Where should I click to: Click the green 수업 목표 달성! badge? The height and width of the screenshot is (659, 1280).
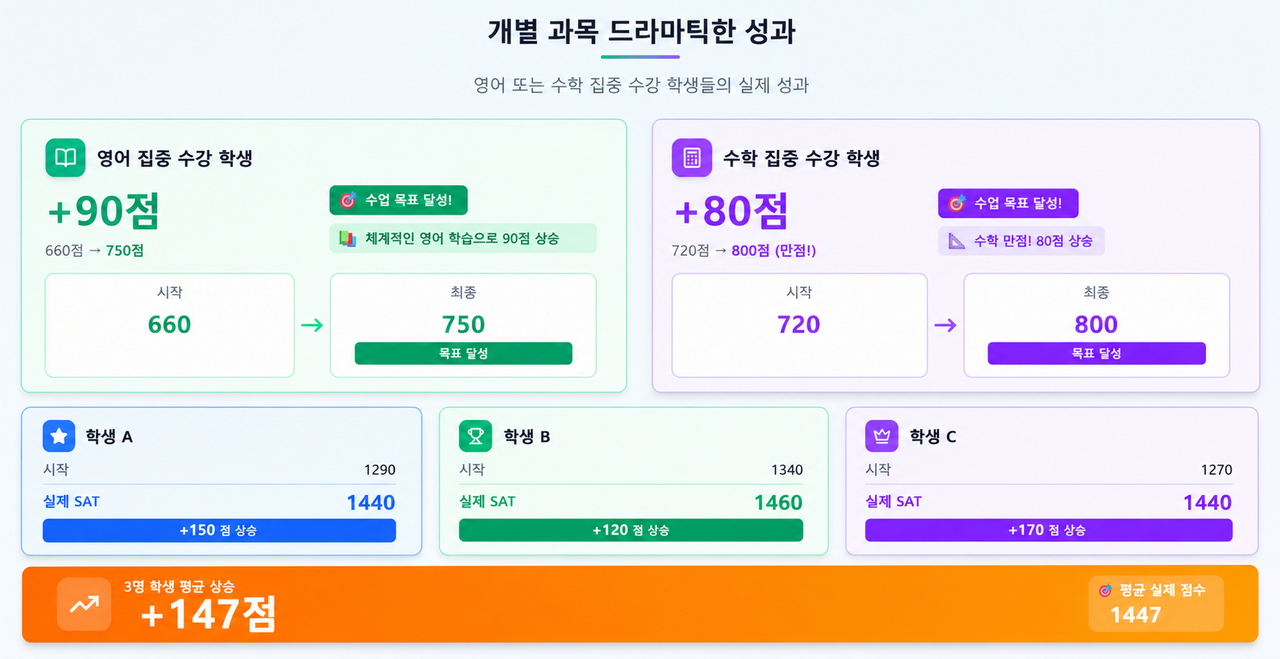399,200
